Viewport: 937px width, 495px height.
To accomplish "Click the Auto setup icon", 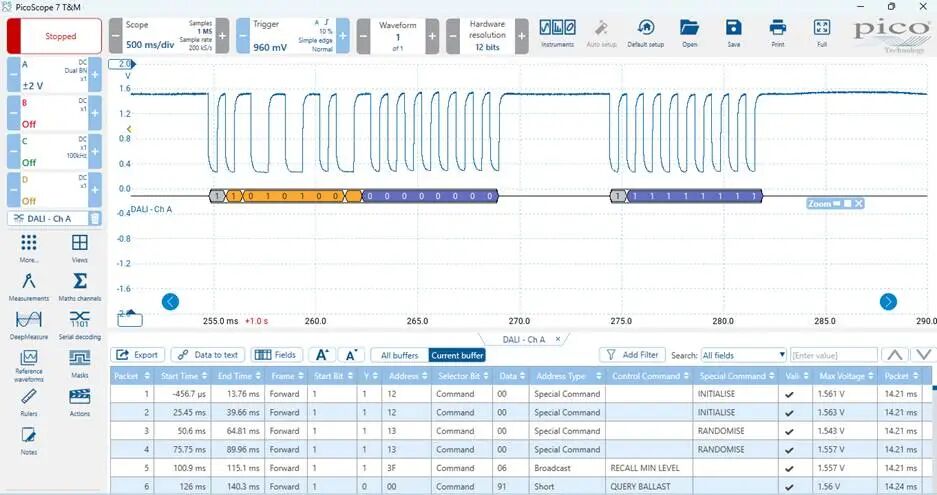I will tap(601, 33).
